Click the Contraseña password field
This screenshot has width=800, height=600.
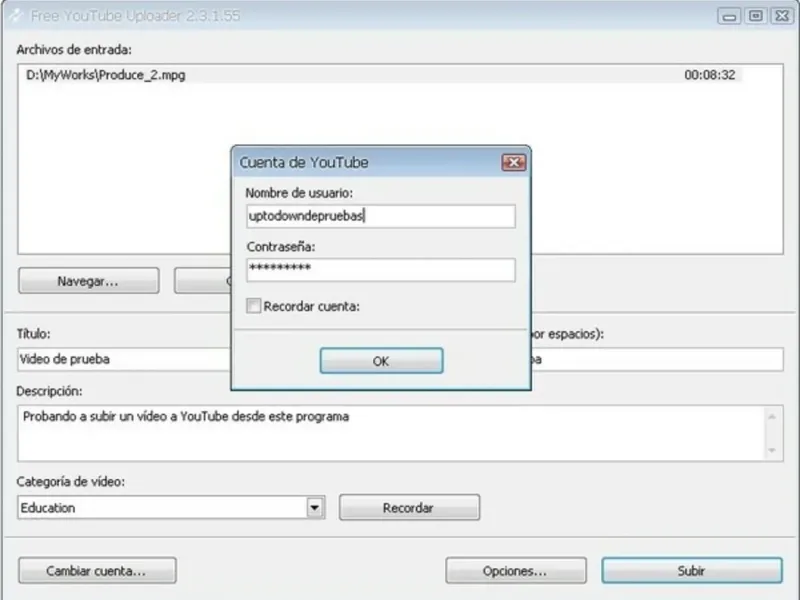tap(381, 269)
